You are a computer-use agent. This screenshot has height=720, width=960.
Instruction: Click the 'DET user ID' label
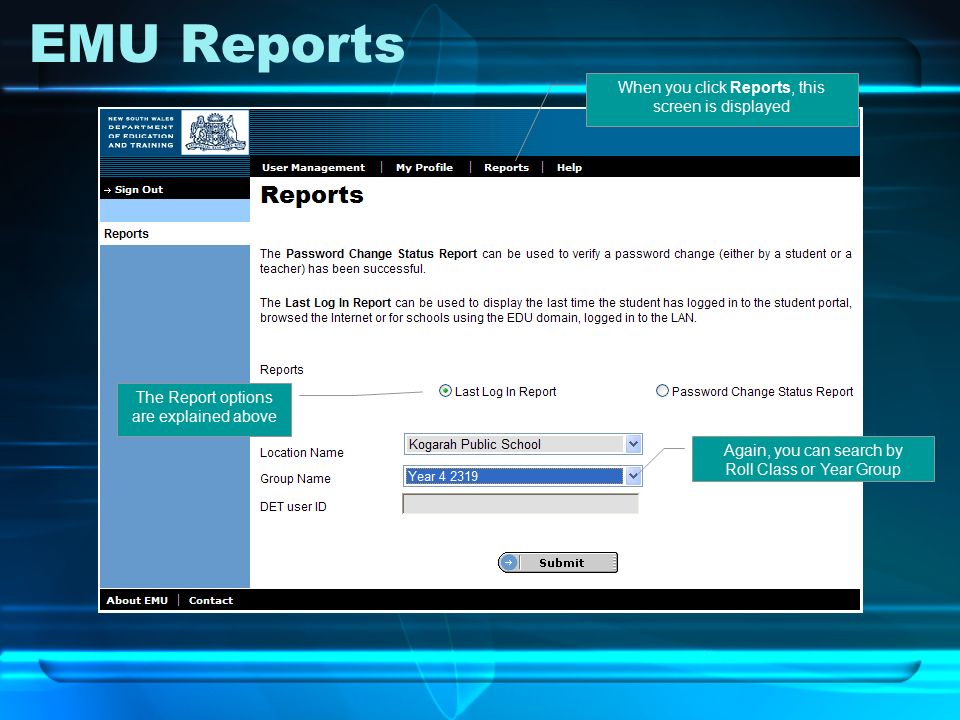pos(293,506)
